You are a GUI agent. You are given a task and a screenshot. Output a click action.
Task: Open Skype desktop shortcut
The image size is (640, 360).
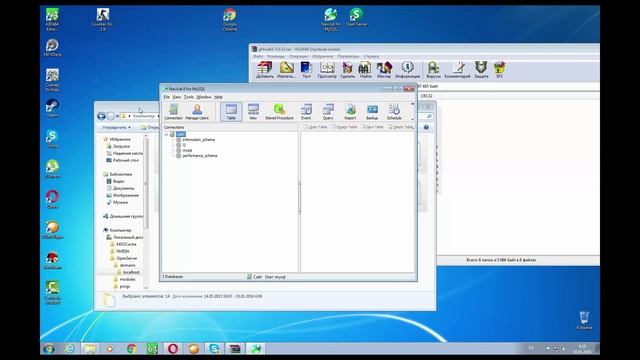[x=52, y=138]
